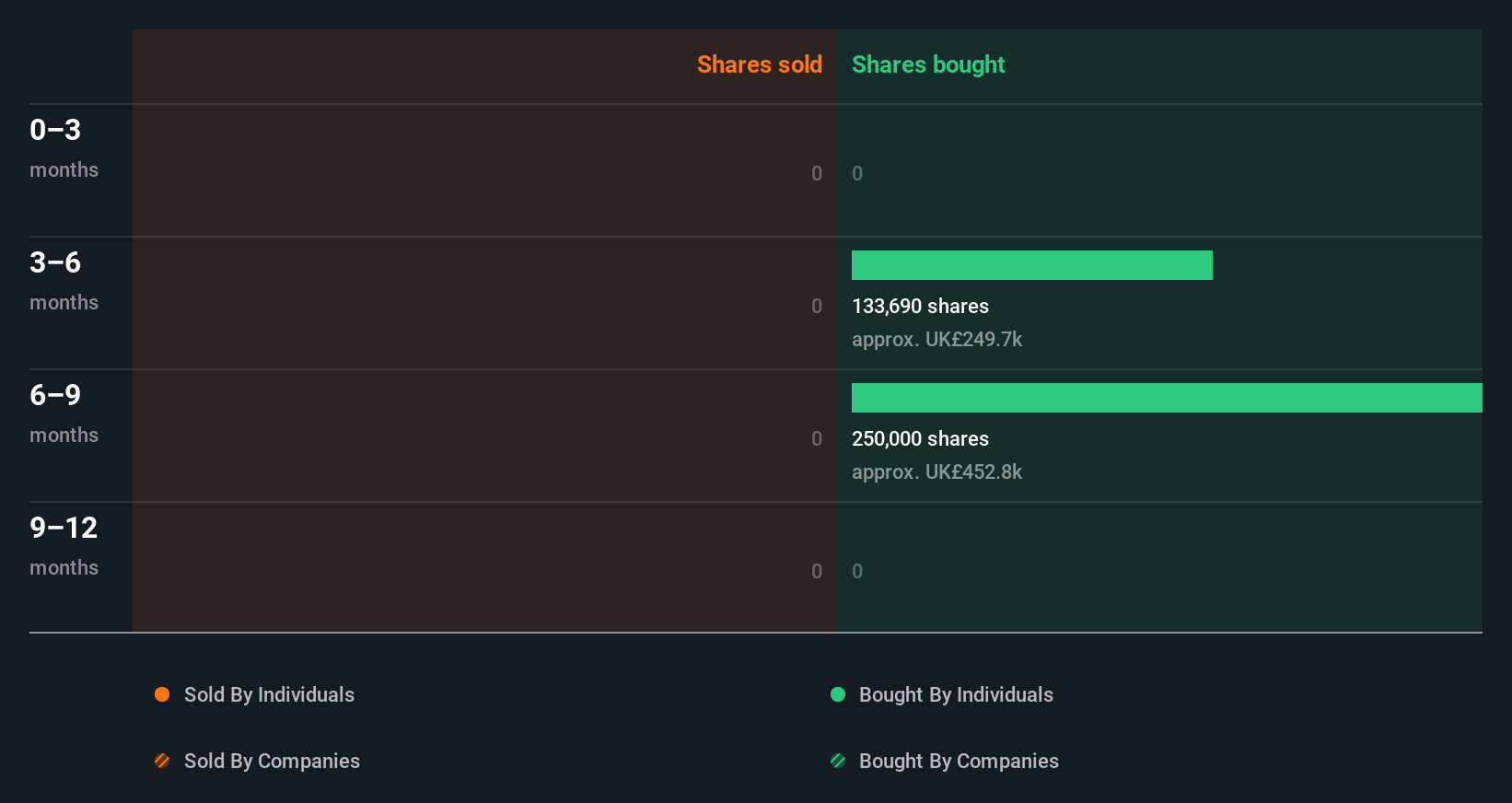Click the striped Sold By Companies legend icon

pos(162,761)
